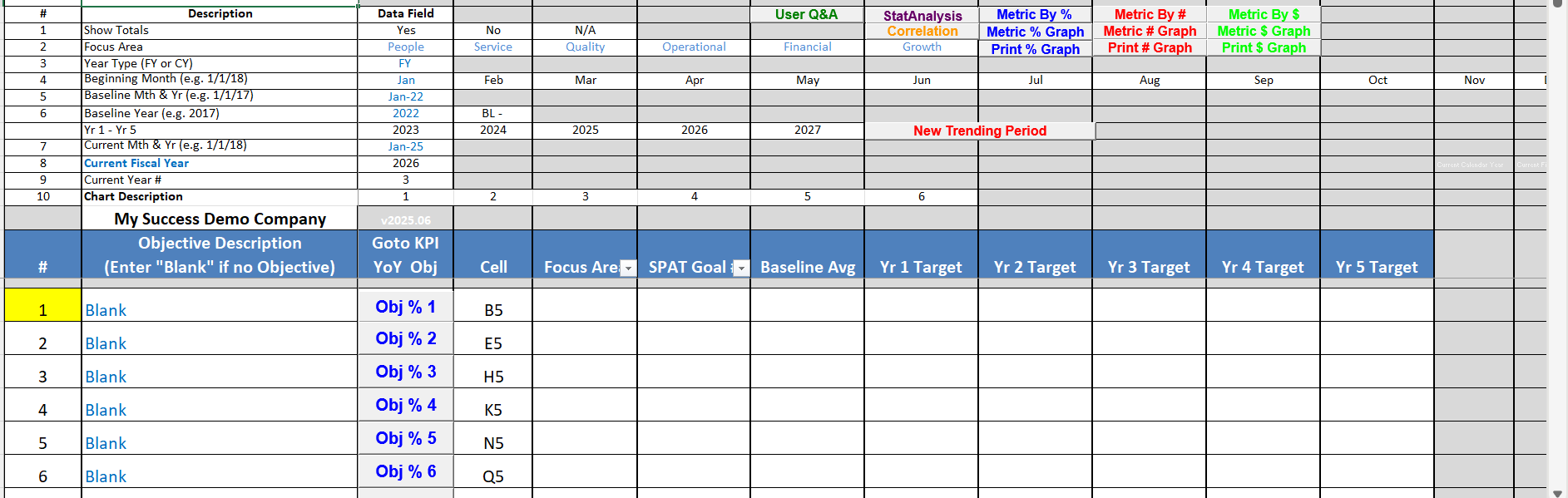
Task: Click Print $ Graph button
Action: click(x=1263, y=48)
